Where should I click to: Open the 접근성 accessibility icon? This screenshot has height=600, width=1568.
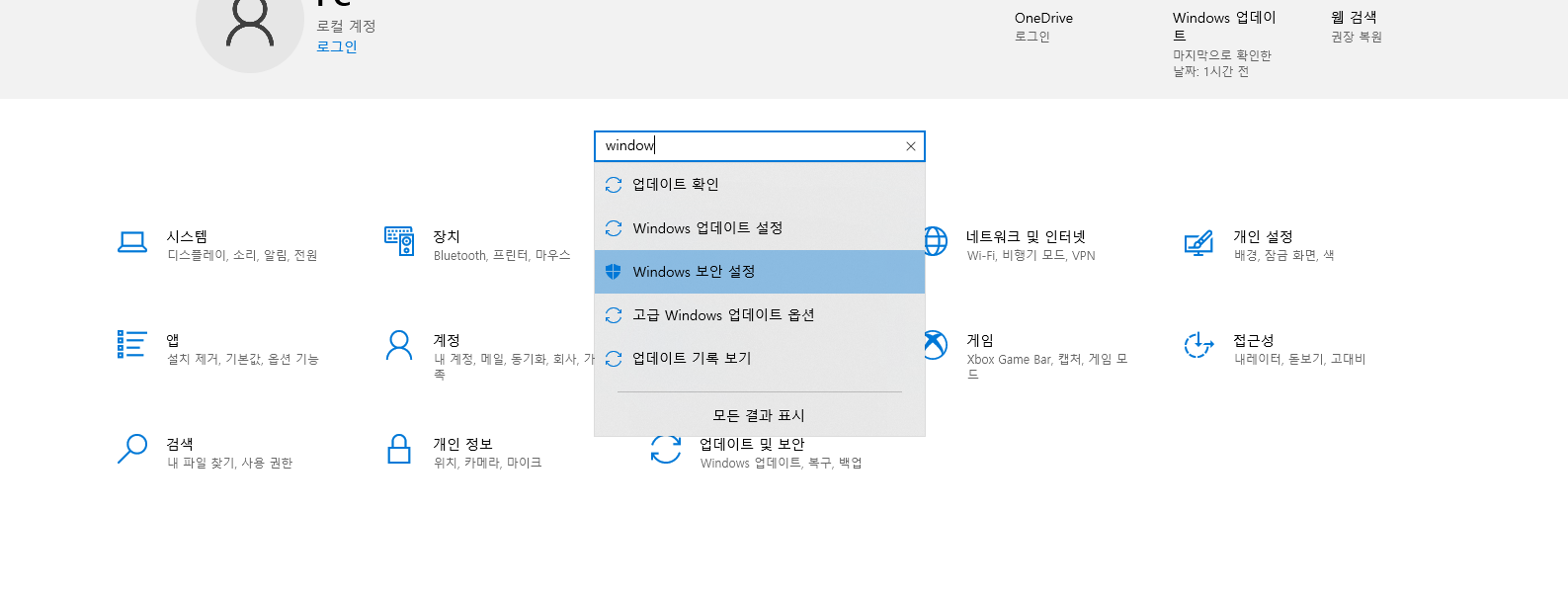point(1198,345)
